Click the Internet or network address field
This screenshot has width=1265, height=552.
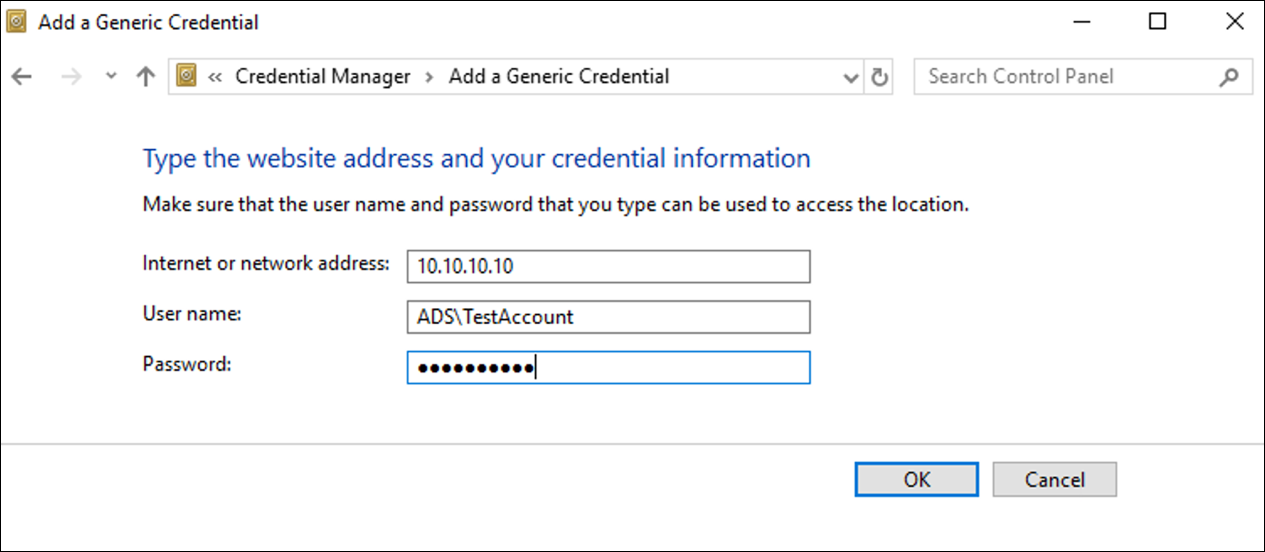(x=608, y=267)
